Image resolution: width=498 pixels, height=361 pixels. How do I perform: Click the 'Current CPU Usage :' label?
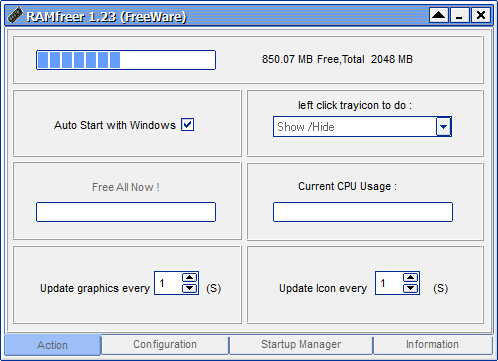click(x=347, y=186)
